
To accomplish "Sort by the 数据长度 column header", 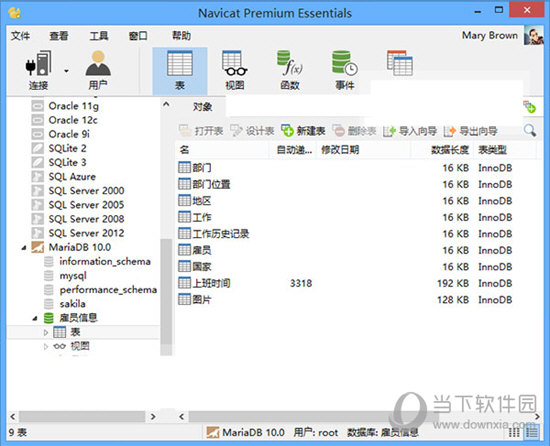I will (450, 150).
